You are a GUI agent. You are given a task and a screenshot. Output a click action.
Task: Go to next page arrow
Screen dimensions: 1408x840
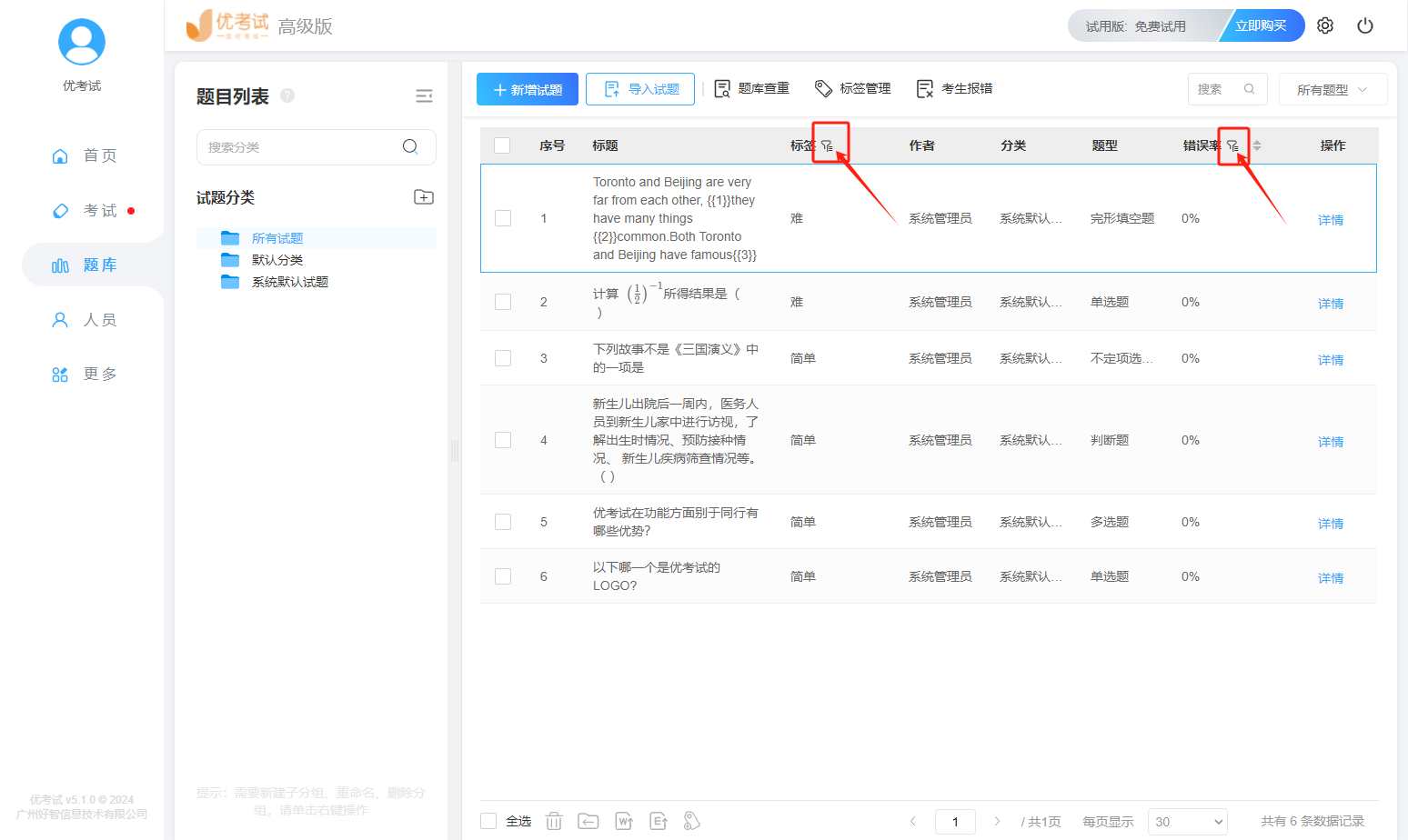point(997,821)
